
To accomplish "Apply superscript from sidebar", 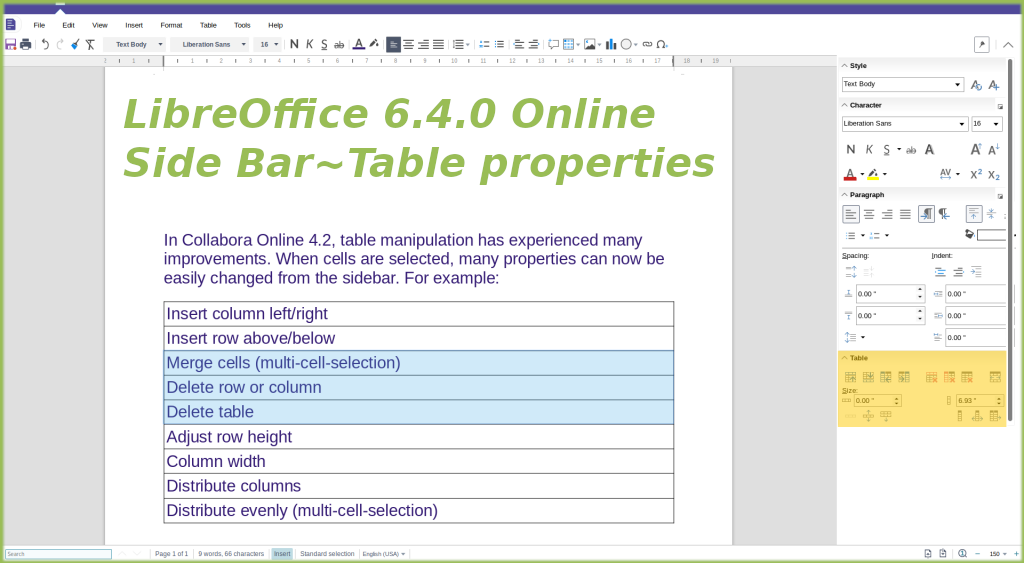I will [x=976, y=174].
